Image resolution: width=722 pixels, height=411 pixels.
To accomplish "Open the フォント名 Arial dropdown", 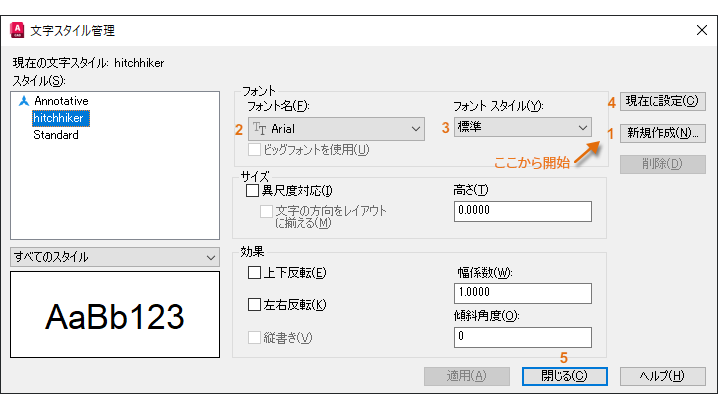I will [336, 129].
